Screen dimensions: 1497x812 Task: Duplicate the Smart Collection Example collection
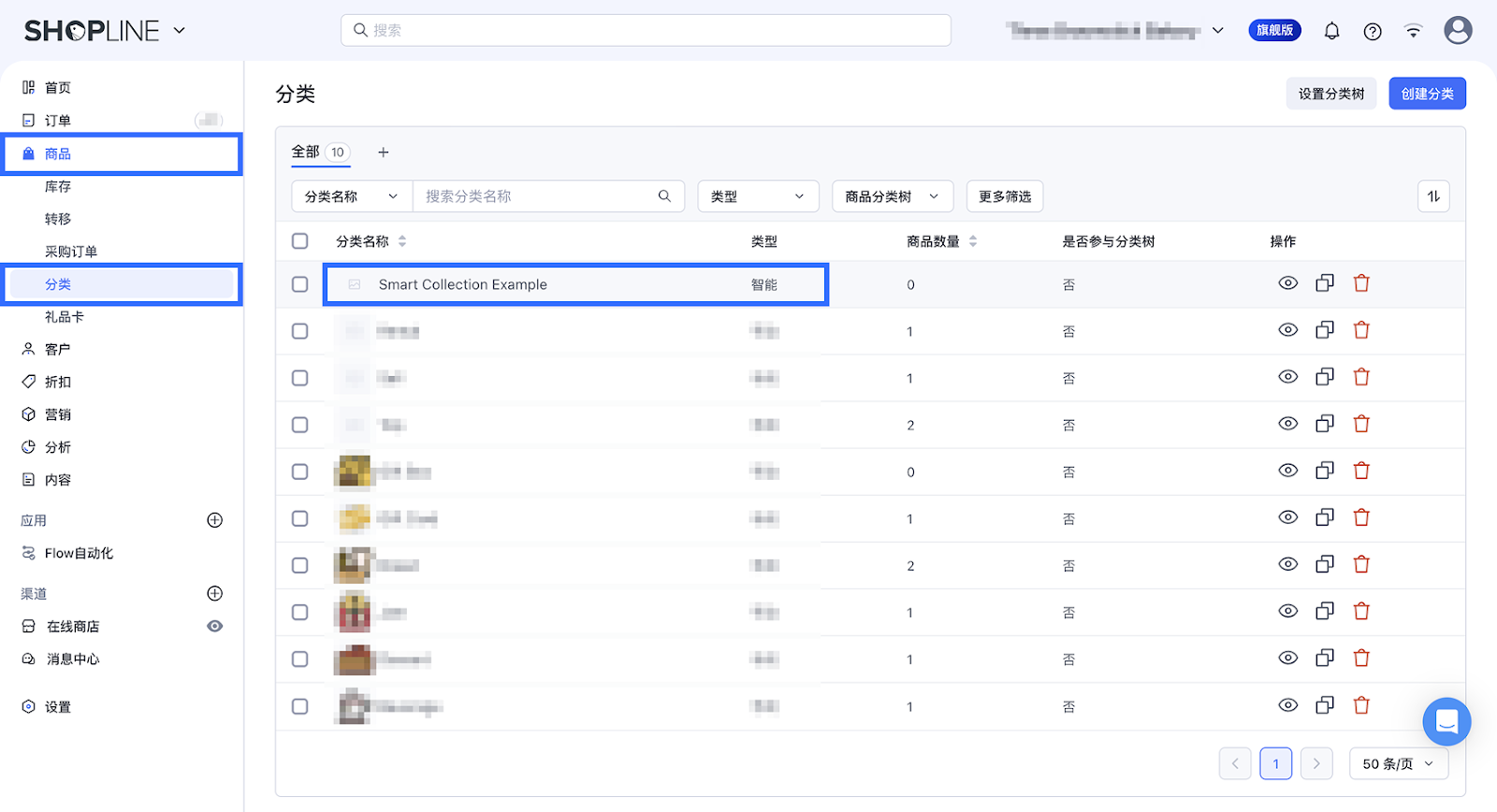coord(1325,283)
